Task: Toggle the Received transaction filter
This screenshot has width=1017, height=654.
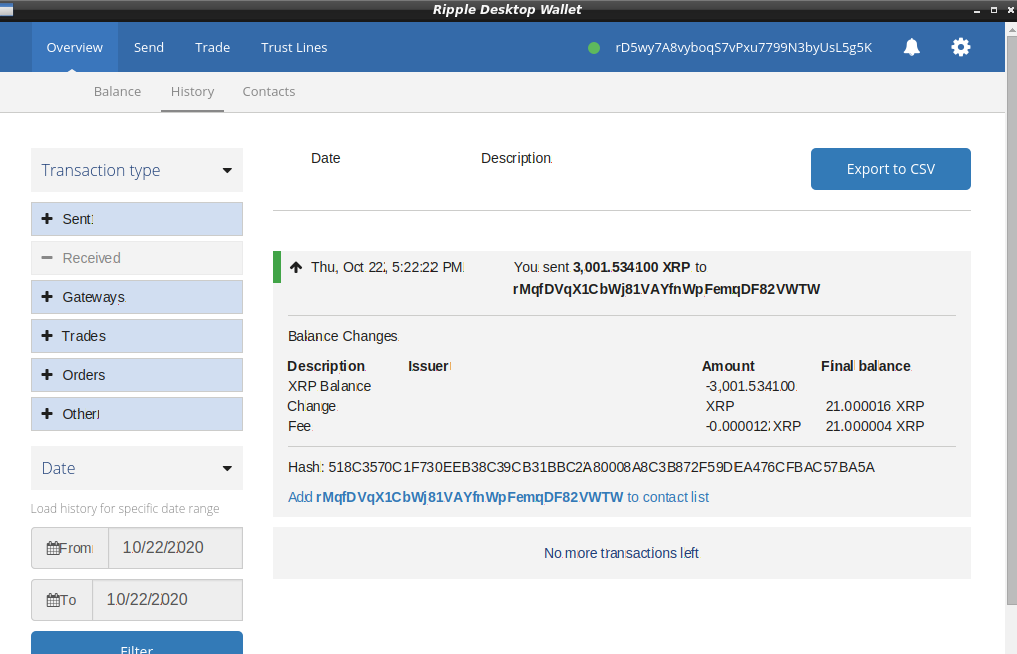Action: (x=137, y=258)
